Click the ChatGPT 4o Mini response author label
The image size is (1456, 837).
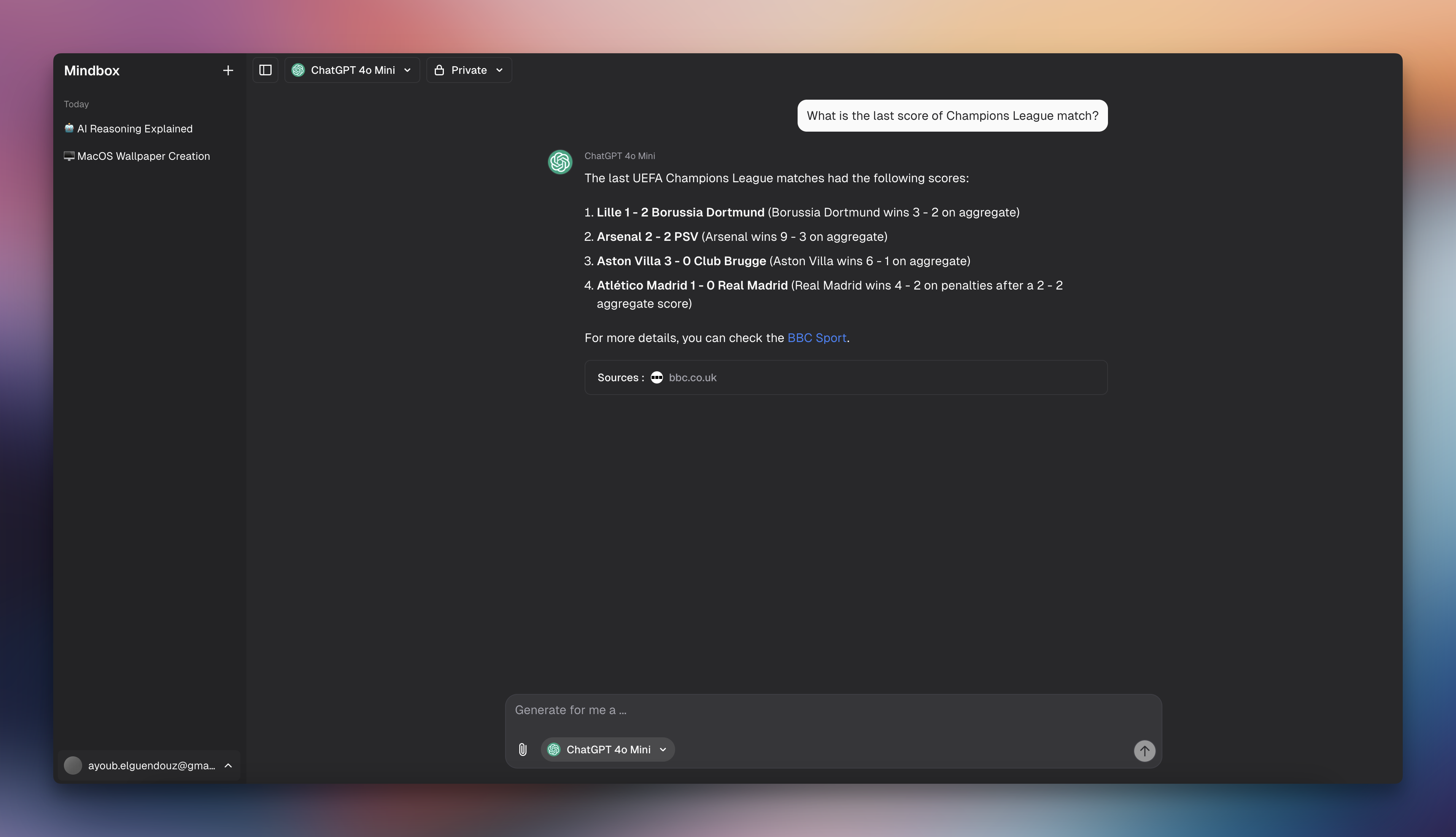[619, 156]
